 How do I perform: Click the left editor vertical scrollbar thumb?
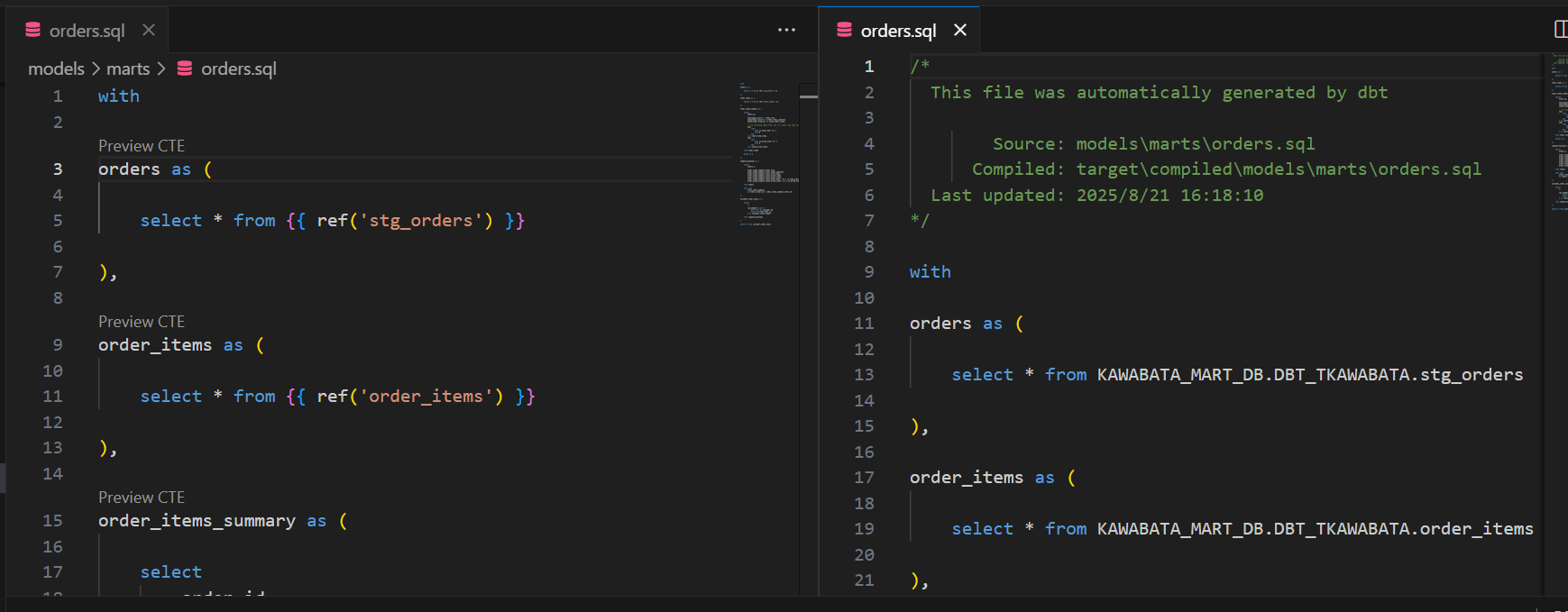click(809, 96)
